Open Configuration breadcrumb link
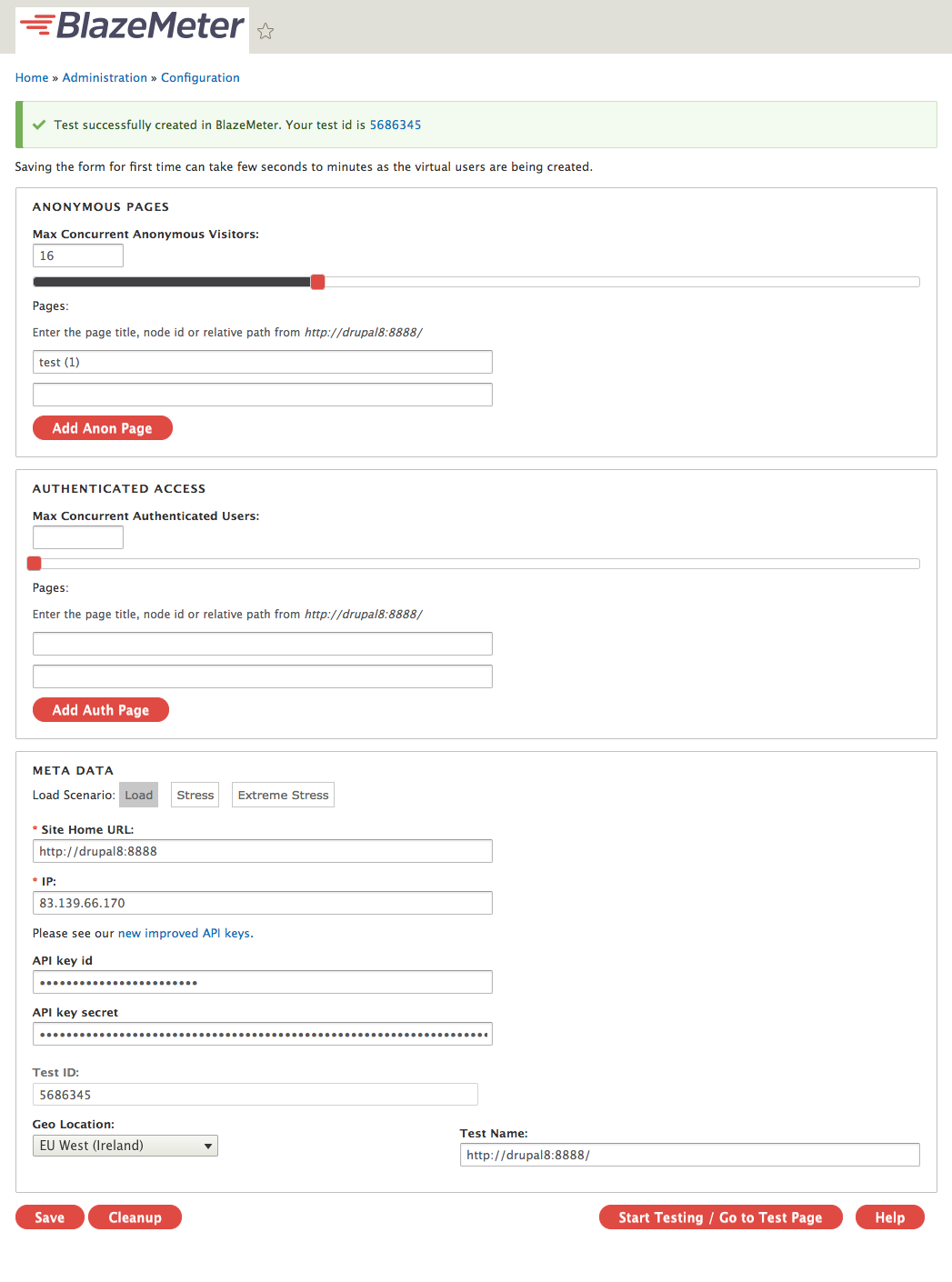This screenshot has height=1282, width=952. (200, 78)
